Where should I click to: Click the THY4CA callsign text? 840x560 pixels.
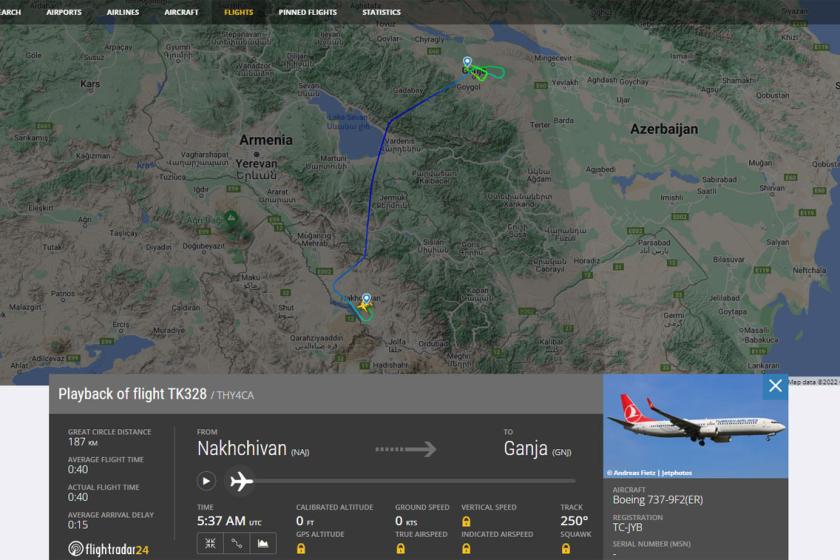(235, 395)
